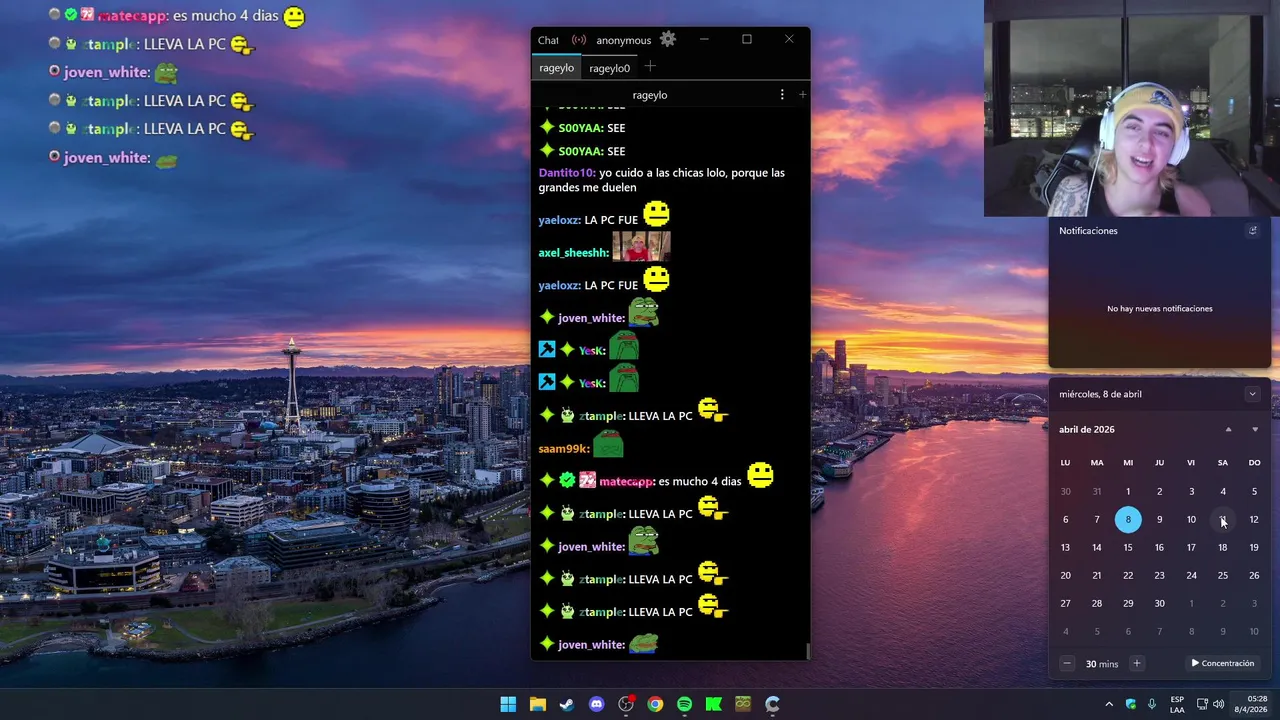
Task: Open Chatterino icon on the taskbar
Action: tap(772, 704)
